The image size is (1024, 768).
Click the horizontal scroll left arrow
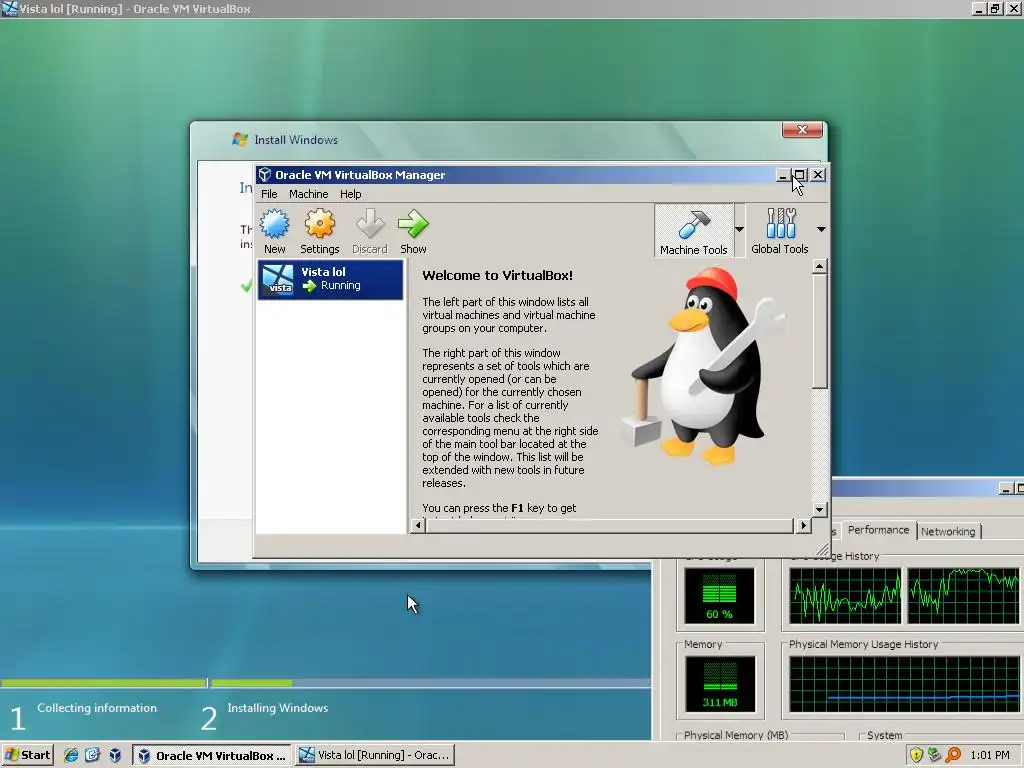(x=419, y=525)
